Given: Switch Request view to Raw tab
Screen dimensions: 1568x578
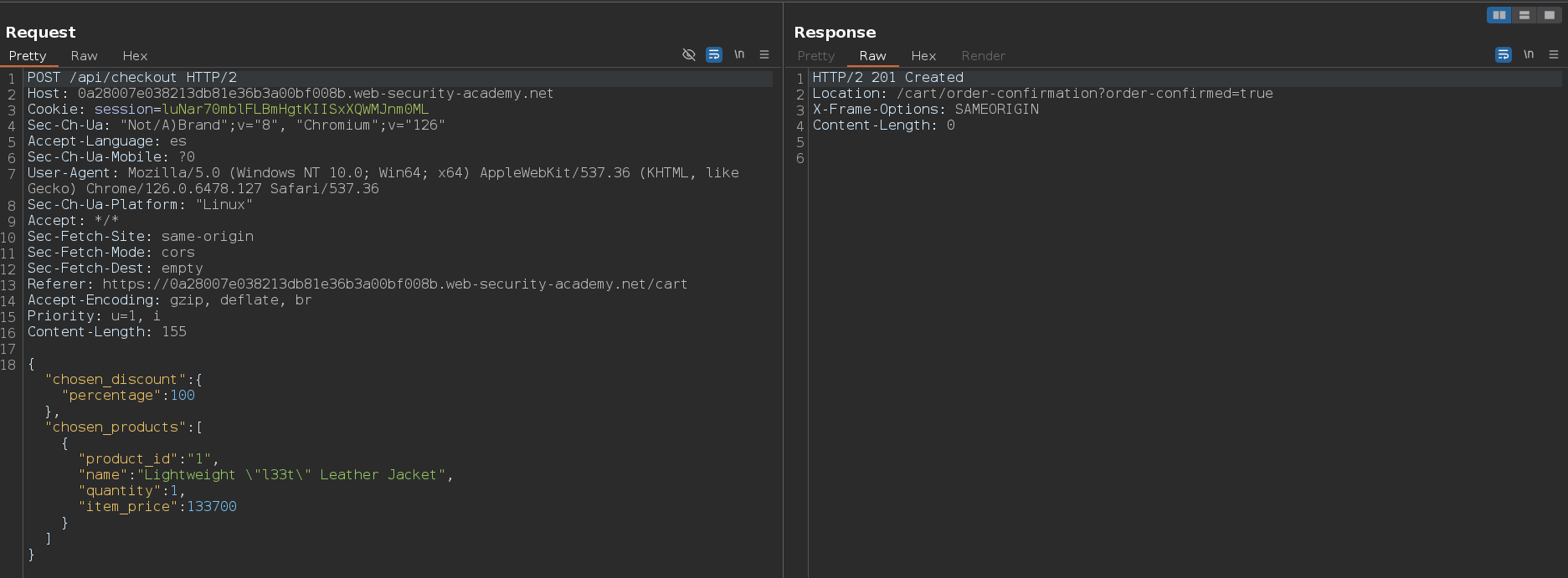Looking at the screenshot, I should pyautogui.click(x=84, y=56).
